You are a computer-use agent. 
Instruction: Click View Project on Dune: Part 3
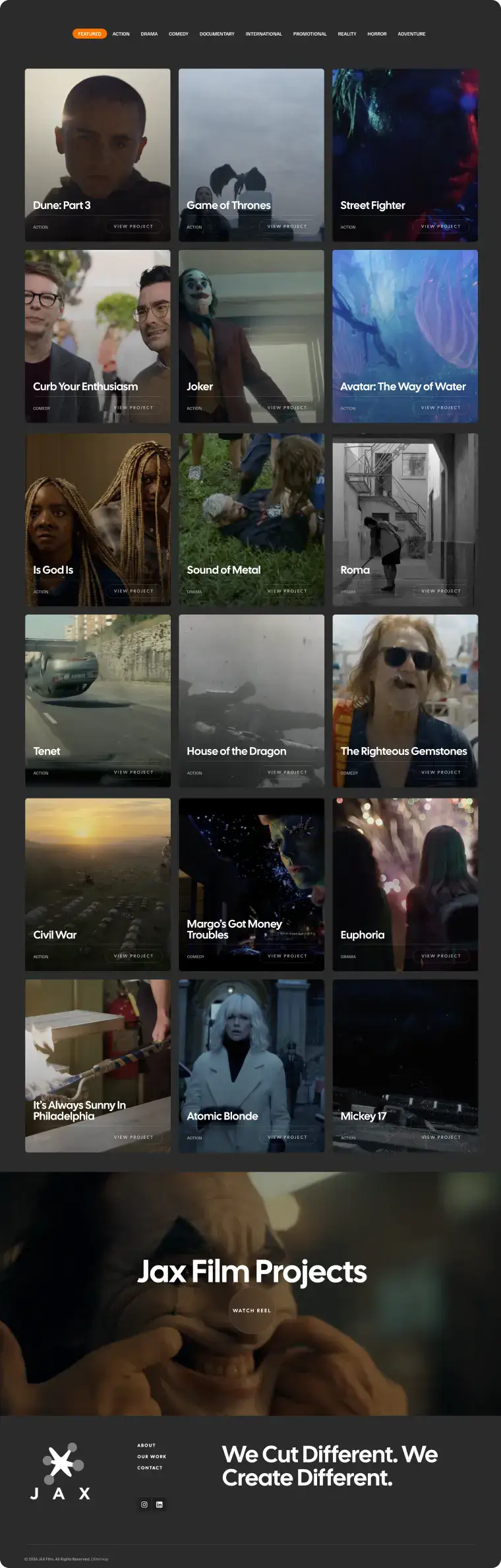coord(133,226)
